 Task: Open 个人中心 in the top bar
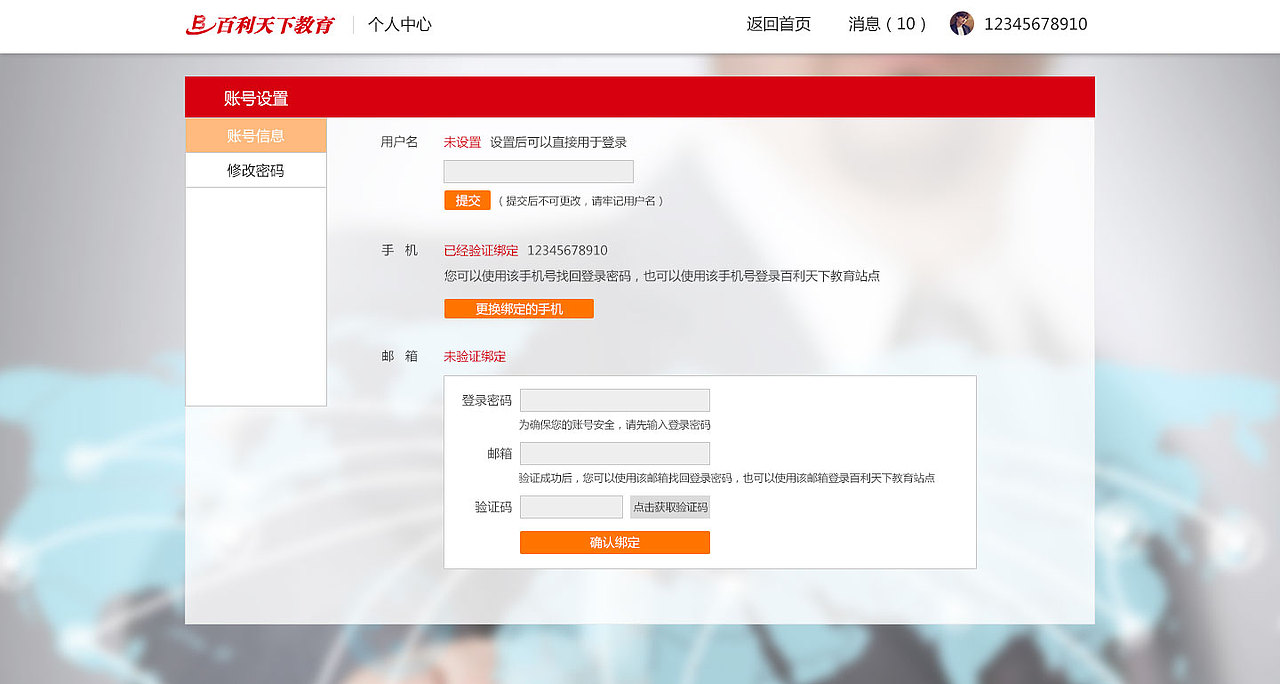400,24
